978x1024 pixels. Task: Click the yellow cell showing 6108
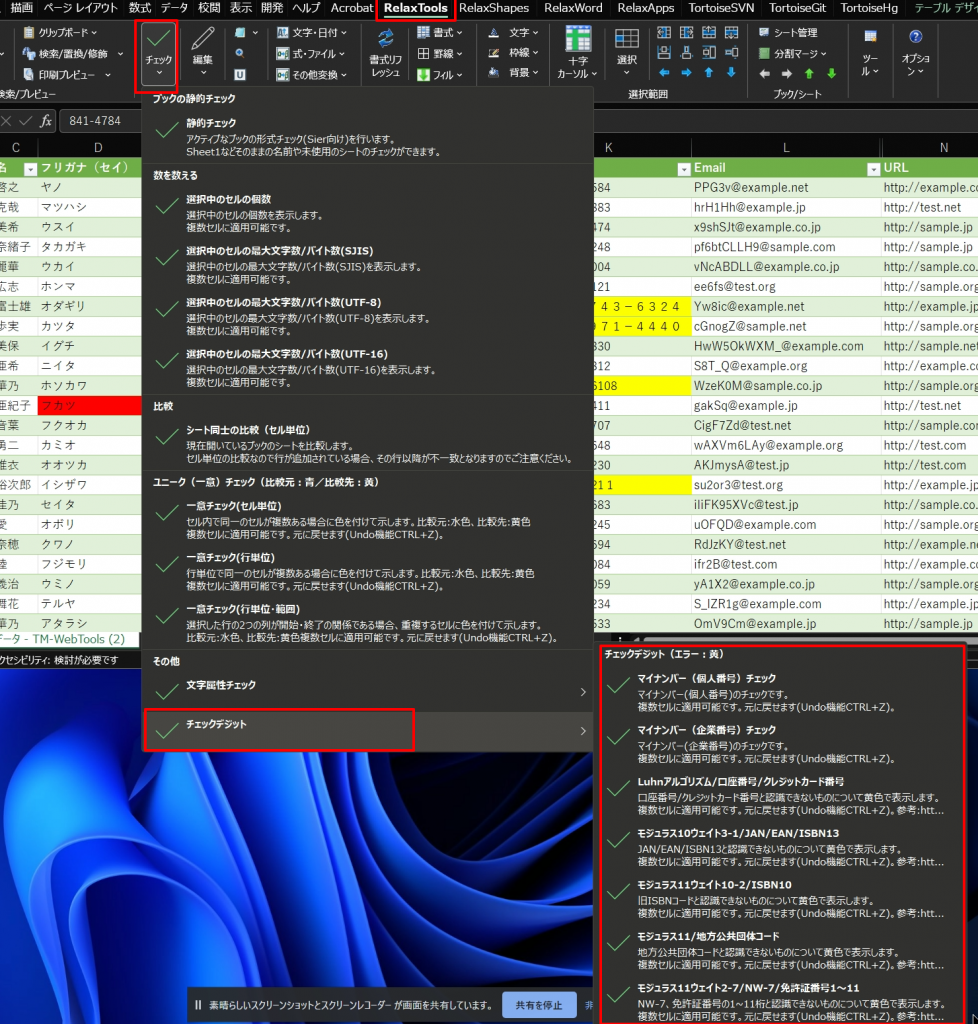(642, 385)
